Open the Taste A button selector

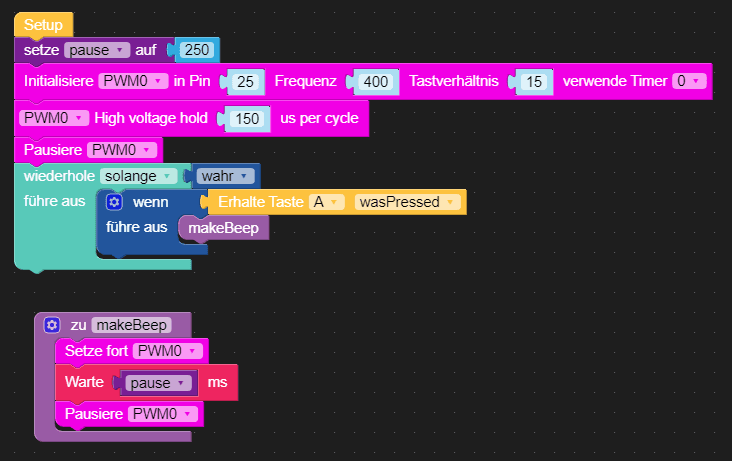[x=326, y=202]
